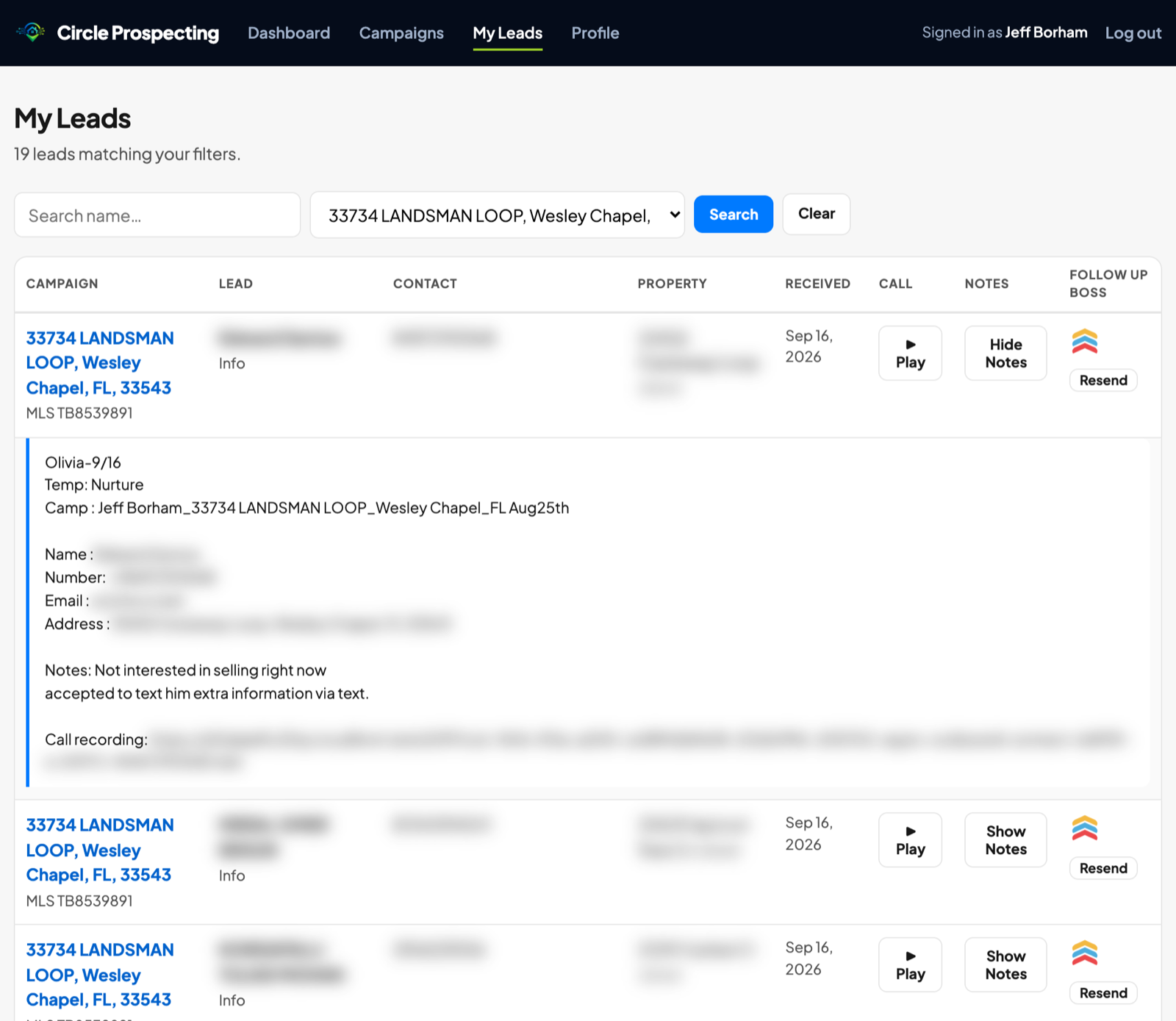Open second row 33734 LANDSMAN LOOP campaign link
1176x1021 pixels.
pyautogui.click(x=100, y=850)
